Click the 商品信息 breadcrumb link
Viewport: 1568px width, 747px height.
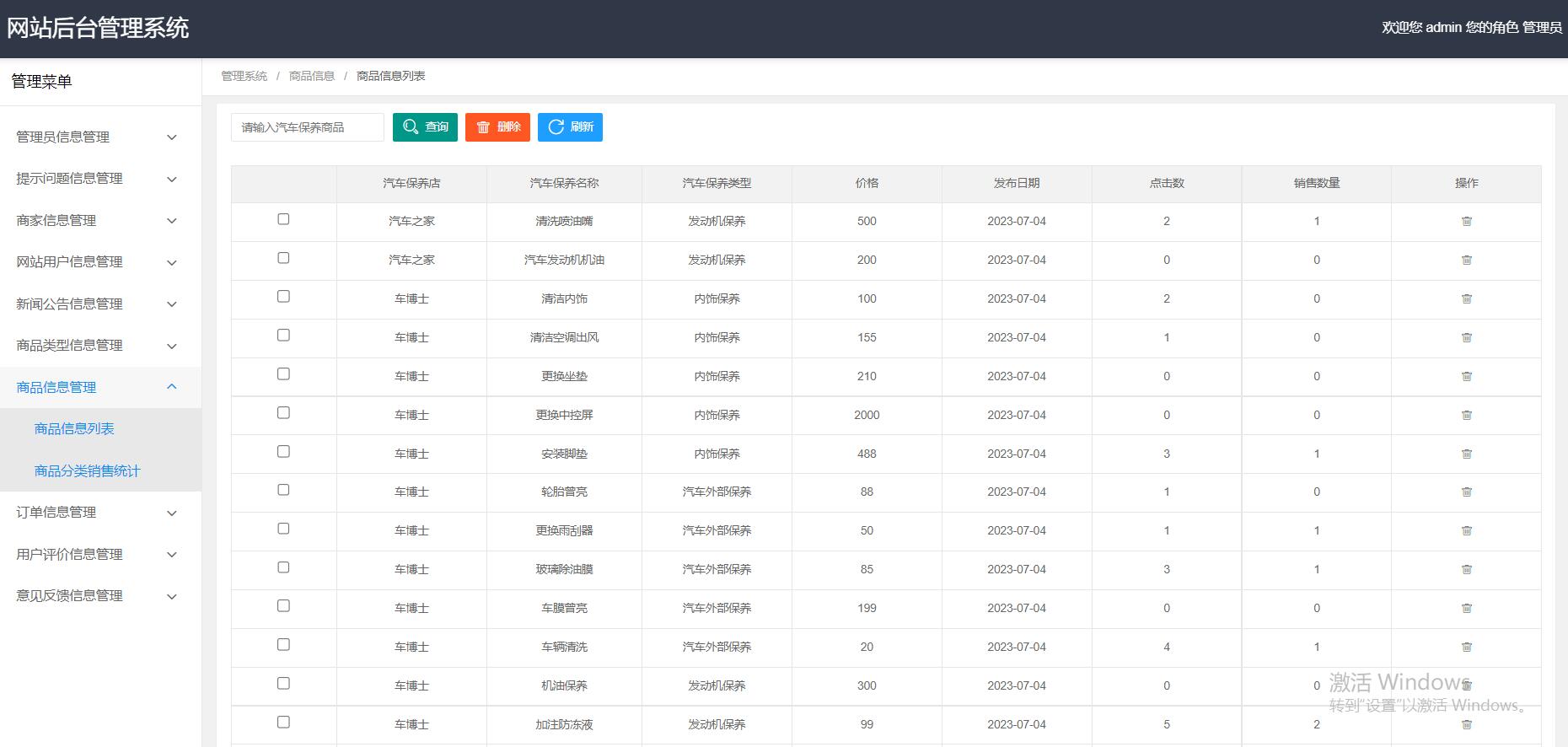[312, 76]
